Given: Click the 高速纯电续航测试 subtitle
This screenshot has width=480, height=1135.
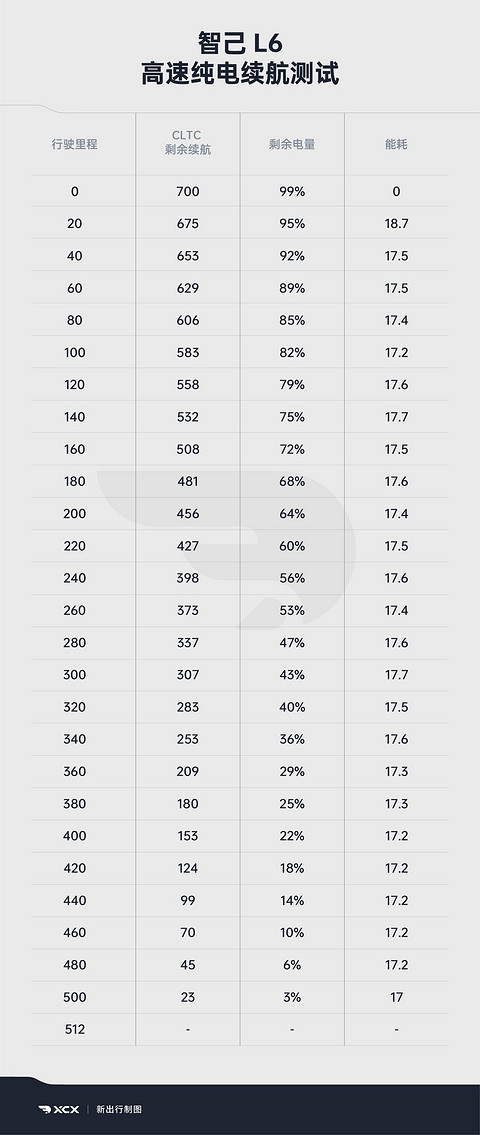Looking at the screenshot, I should pos(240,75).
